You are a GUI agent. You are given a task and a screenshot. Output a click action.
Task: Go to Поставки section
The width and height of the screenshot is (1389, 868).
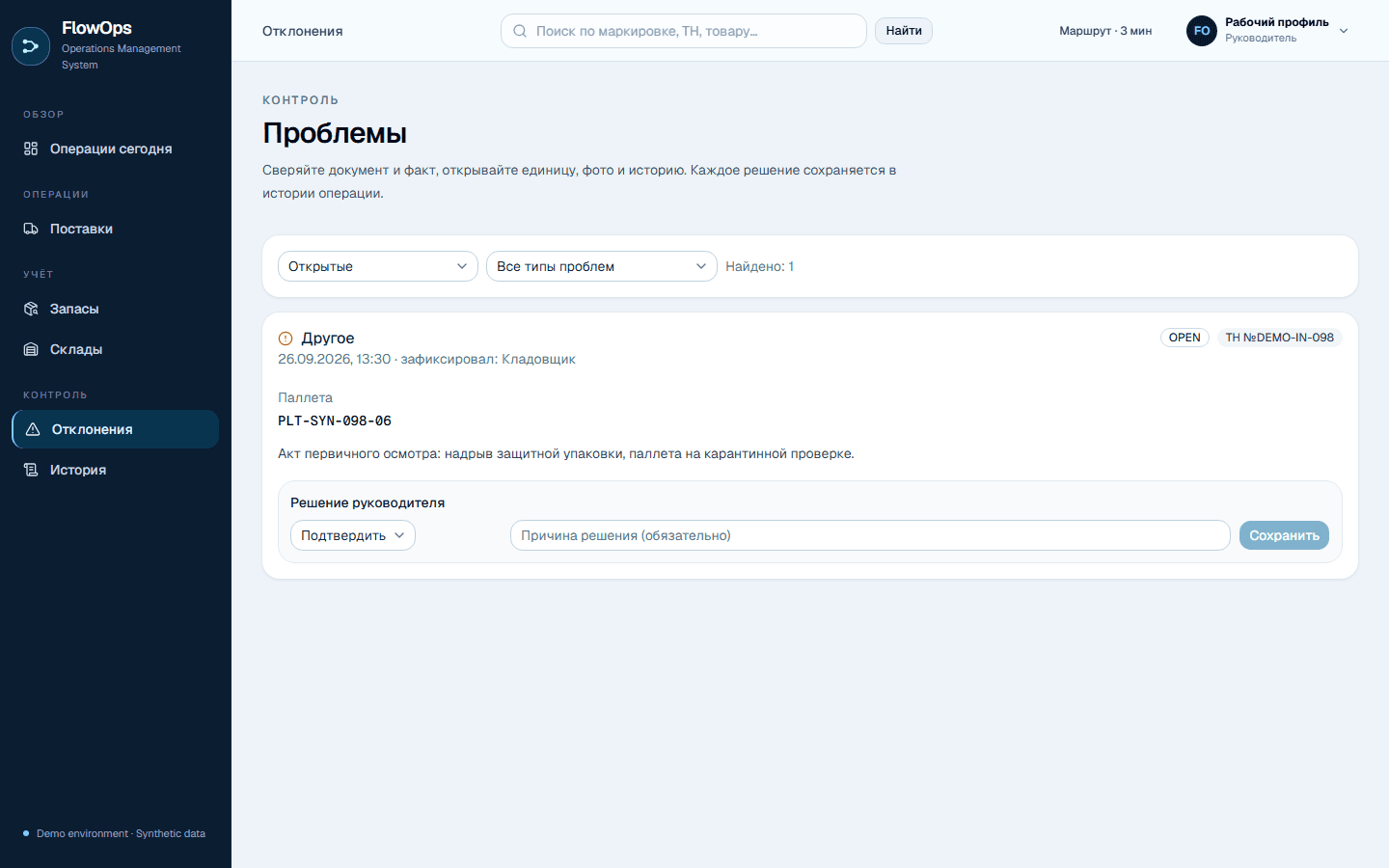[116, 229]
